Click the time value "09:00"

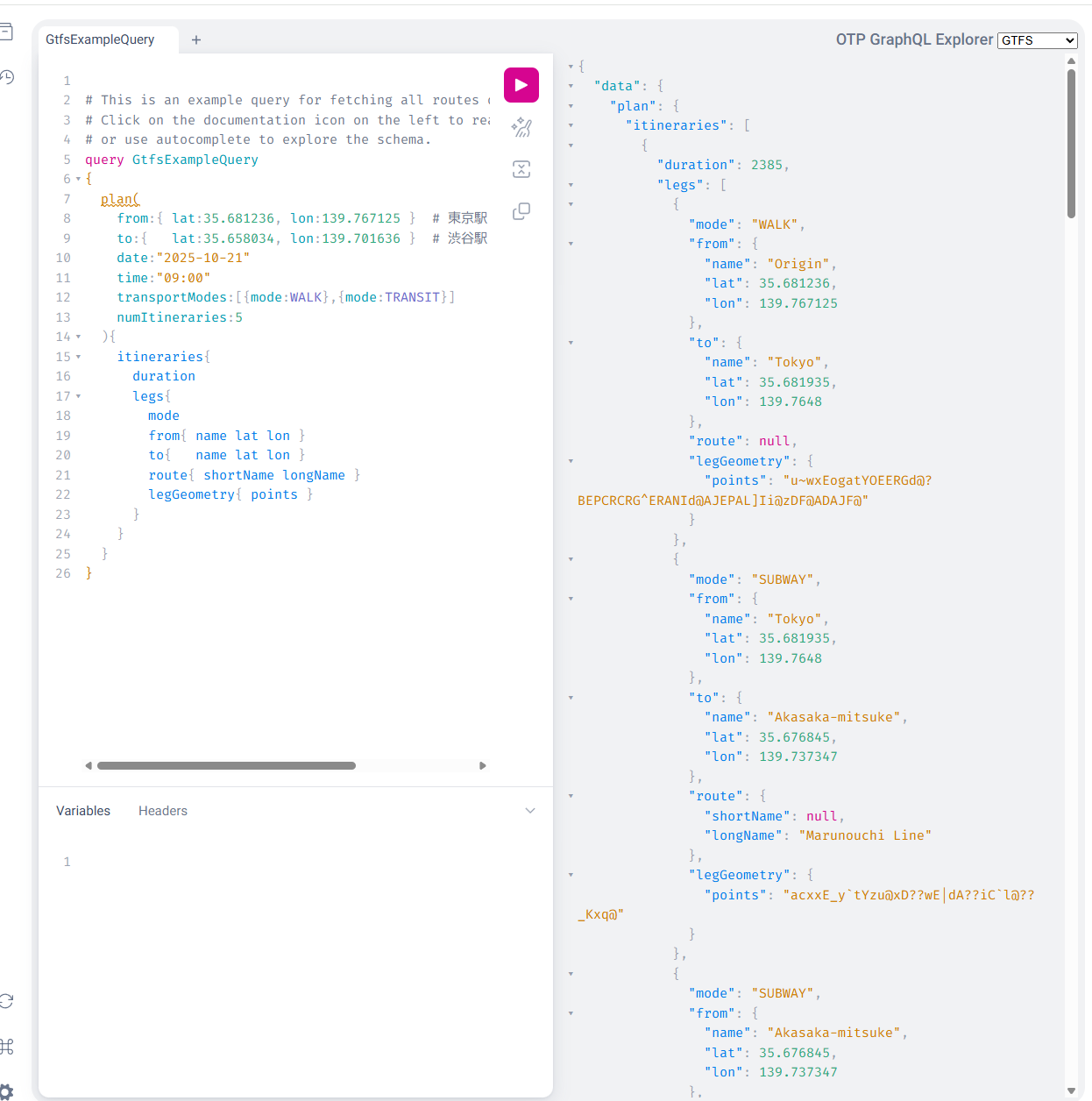coord(183,278)
